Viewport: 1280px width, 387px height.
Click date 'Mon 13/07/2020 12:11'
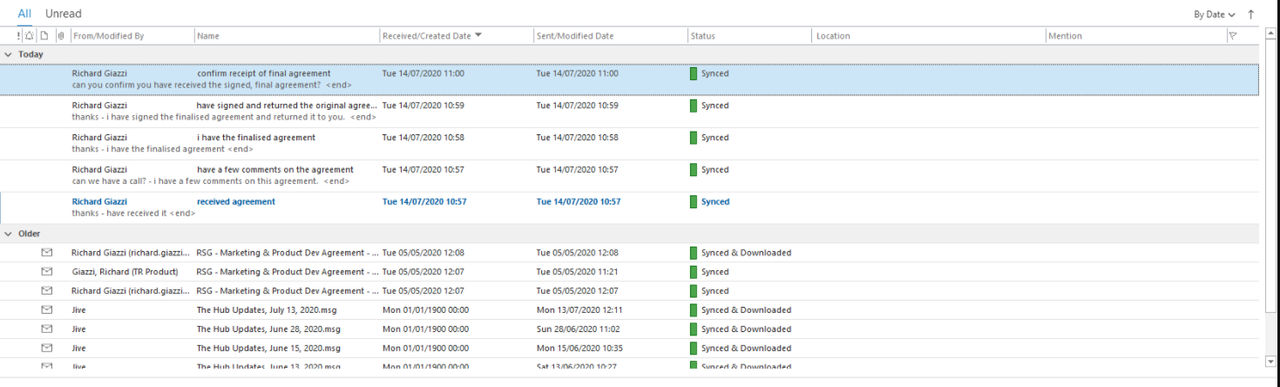point(580,310)
